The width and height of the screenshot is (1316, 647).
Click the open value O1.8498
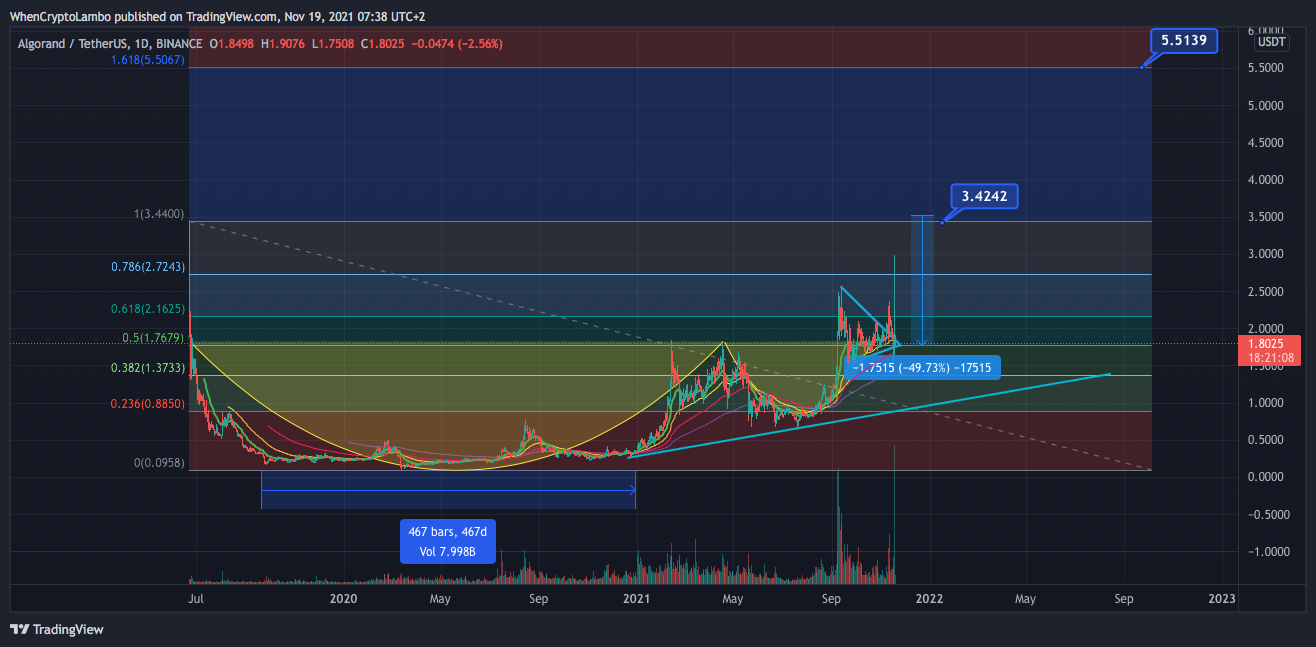click(231, 44)
